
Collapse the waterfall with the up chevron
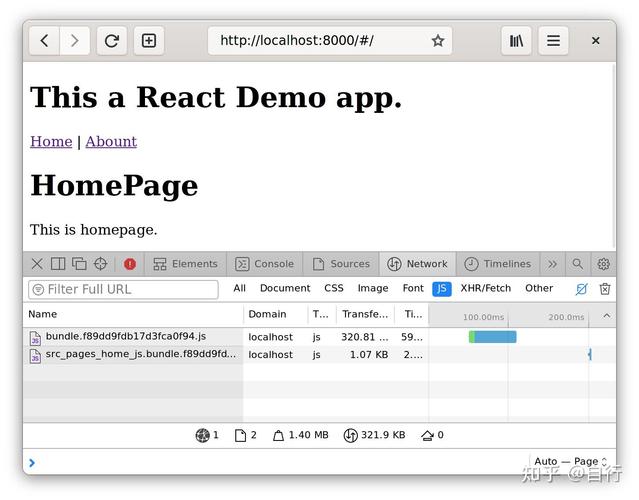[x=607, y=315]
